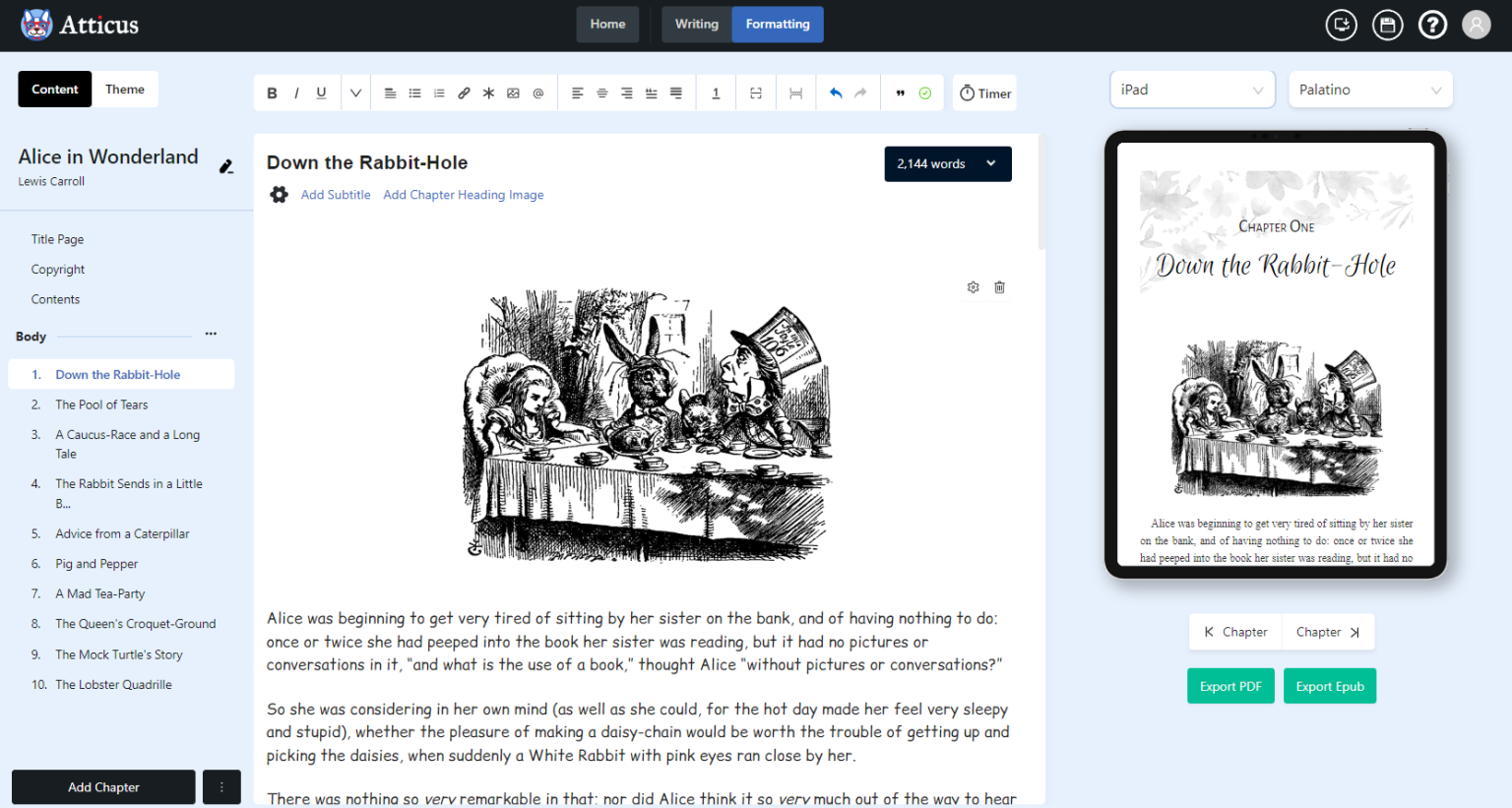The height and width of the screenshot is (808, 1512).
Task: Insert an image from the toolbar
Action: (513, 93)
